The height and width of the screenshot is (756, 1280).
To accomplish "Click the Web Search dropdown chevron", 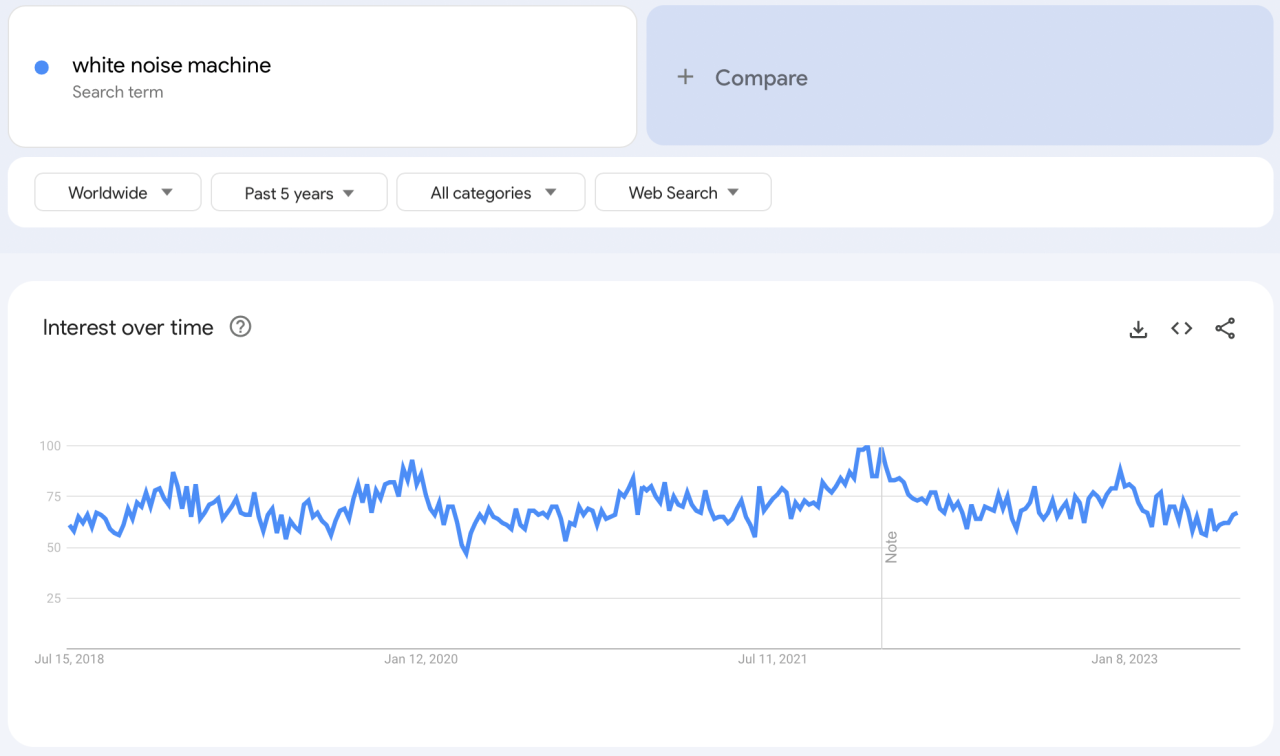I will pyautogui.click(x=734, y=192).
